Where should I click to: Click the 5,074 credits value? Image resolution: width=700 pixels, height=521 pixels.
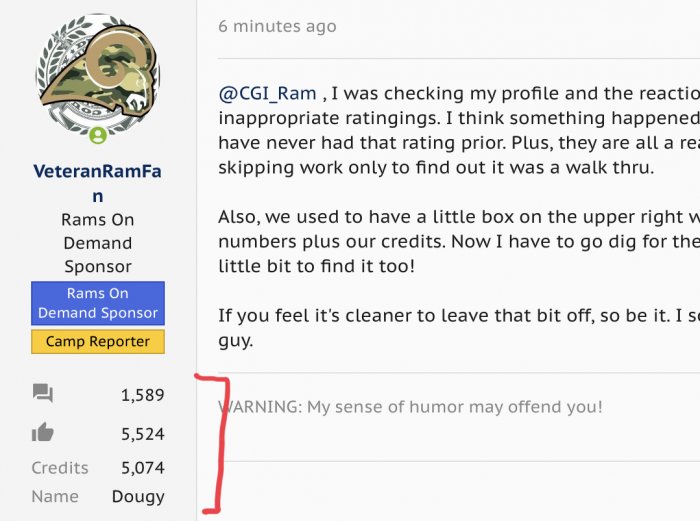[142, 467]
